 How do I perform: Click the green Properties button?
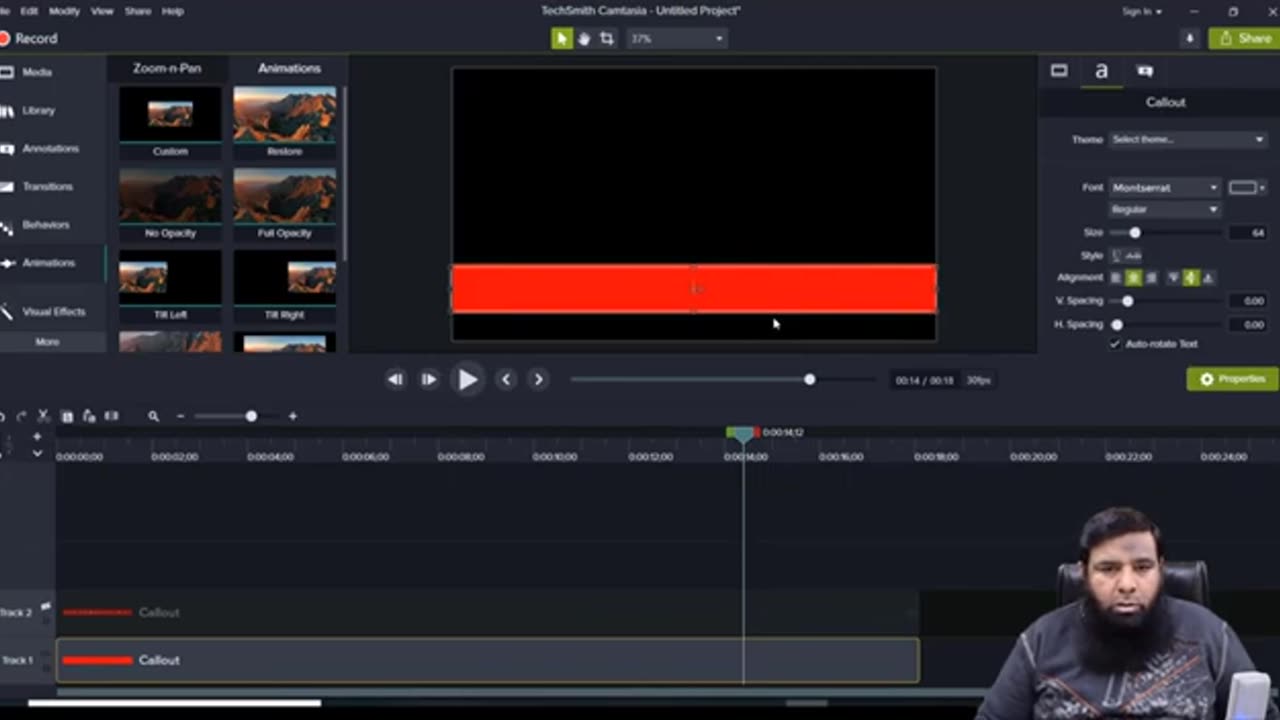tap(1232, 379)
